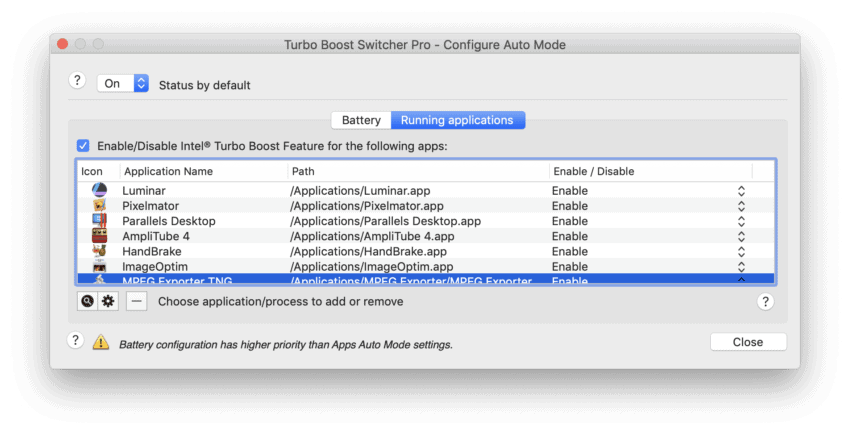Open Enable/Disable selector for Luminar

coord(741,191)
